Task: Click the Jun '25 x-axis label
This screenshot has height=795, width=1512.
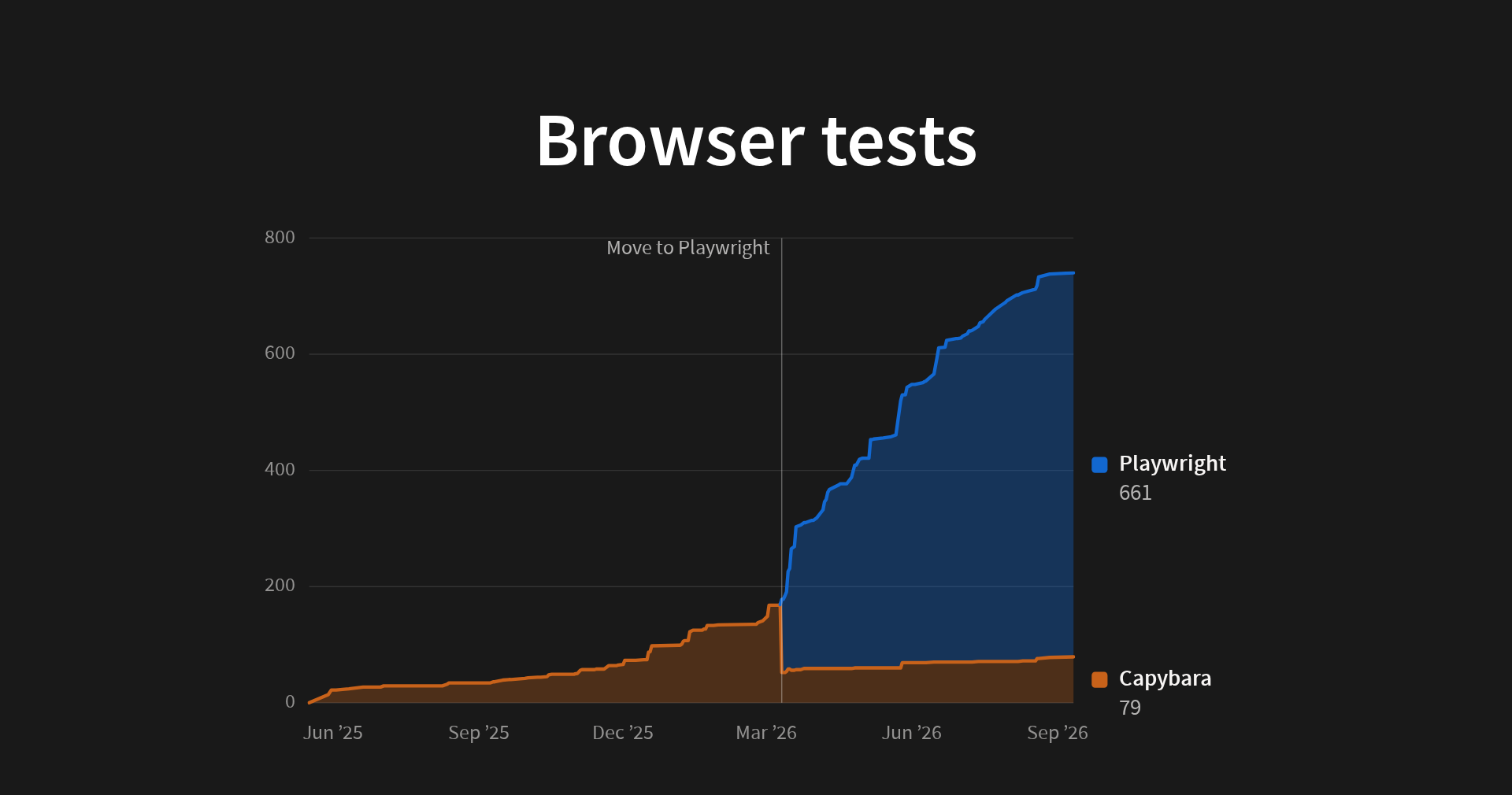Action: pos(332,733)
